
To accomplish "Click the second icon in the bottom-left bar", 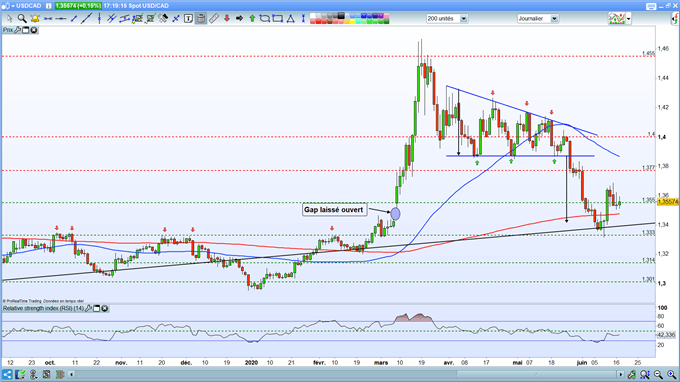I will tap(20, 374).
